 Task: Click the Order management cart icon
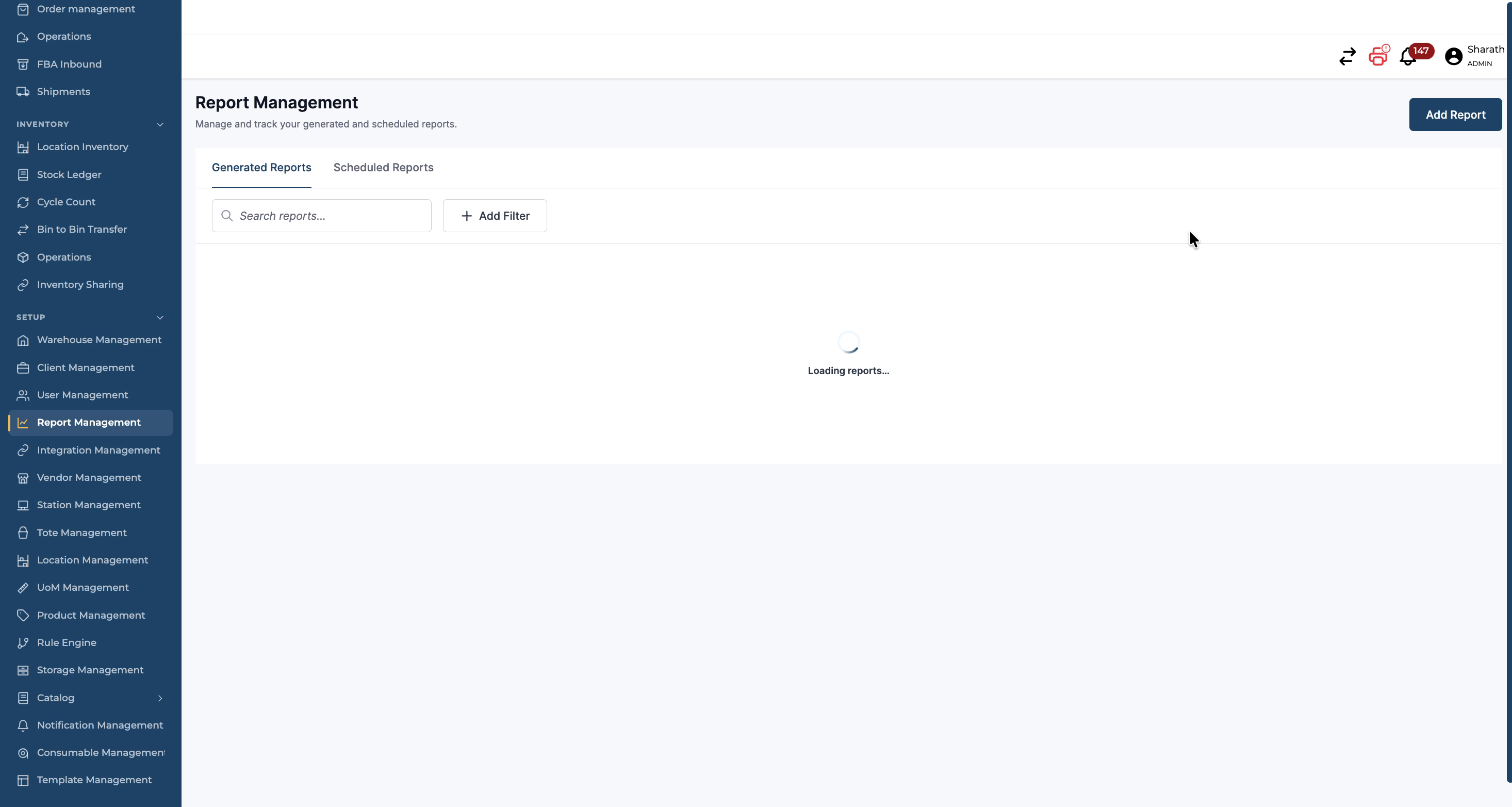pyautogui.click(x=23, y=9)
